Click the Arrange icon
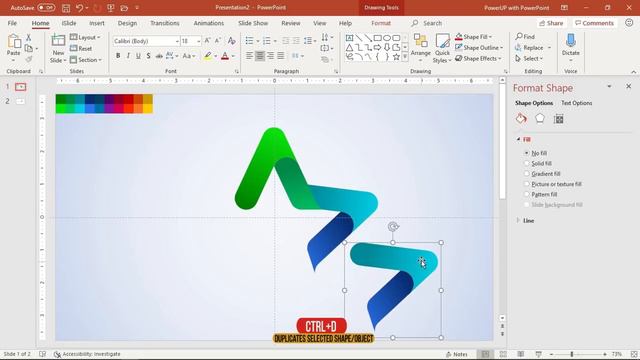 420,40
